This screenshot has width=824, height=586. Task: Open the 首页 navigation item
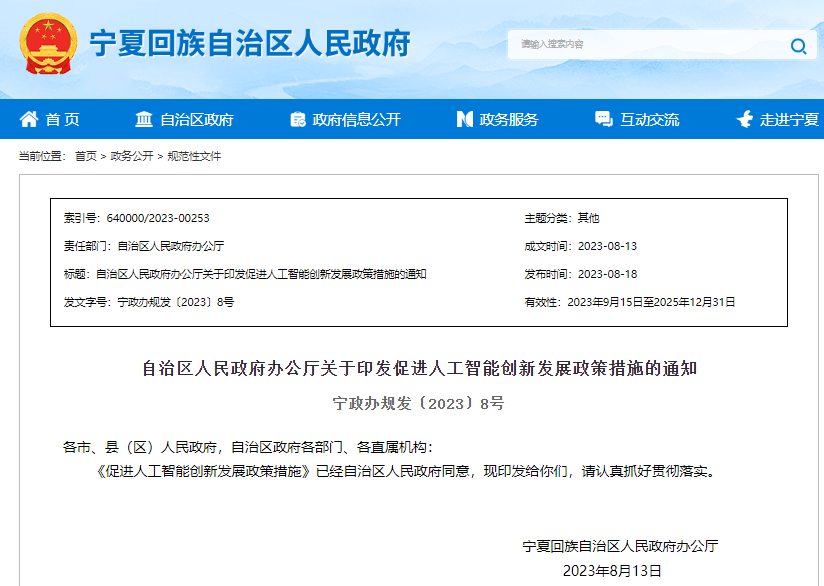62,118
